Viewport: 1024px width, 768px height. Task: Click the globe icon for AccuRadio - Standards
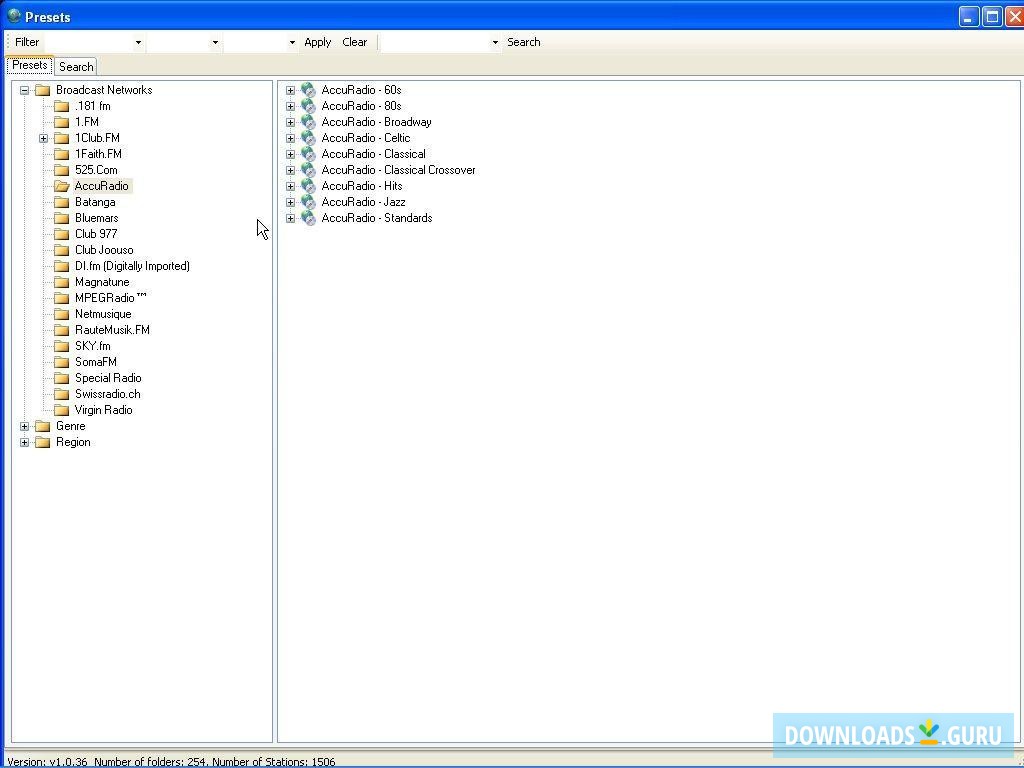click(x=308, y=218)
